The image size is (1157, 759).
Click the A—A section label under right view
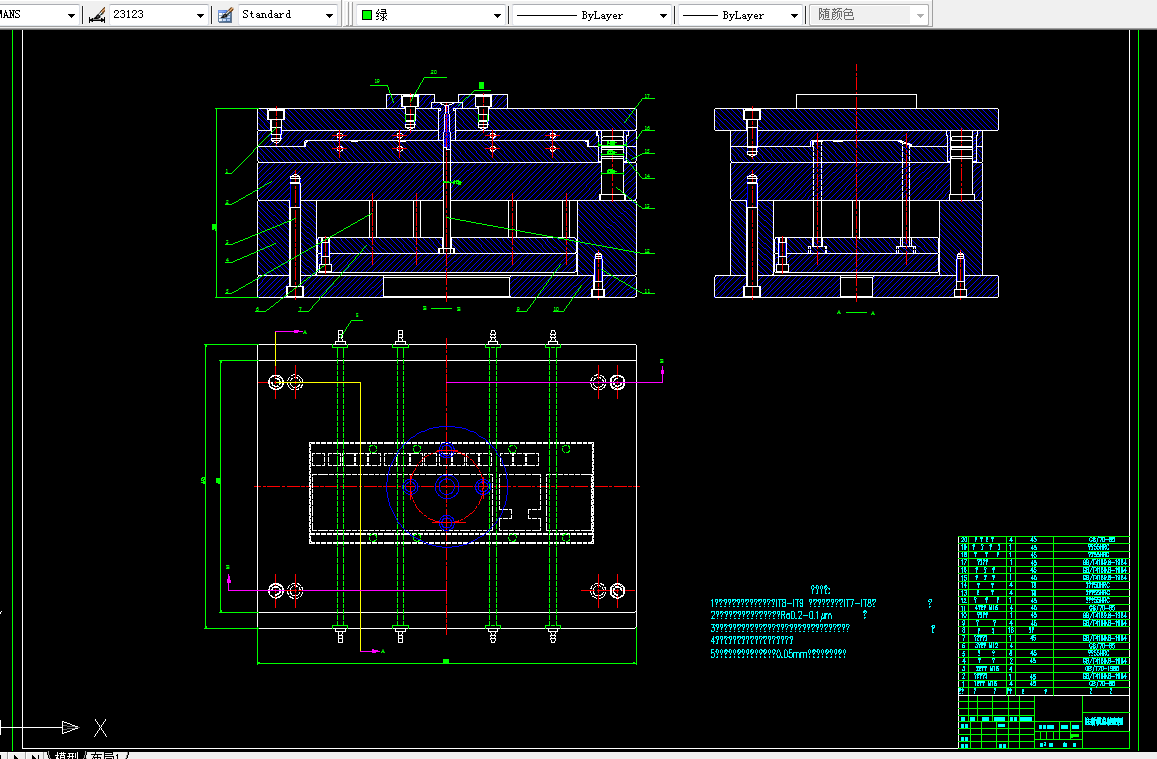click(x=856, y=313)
